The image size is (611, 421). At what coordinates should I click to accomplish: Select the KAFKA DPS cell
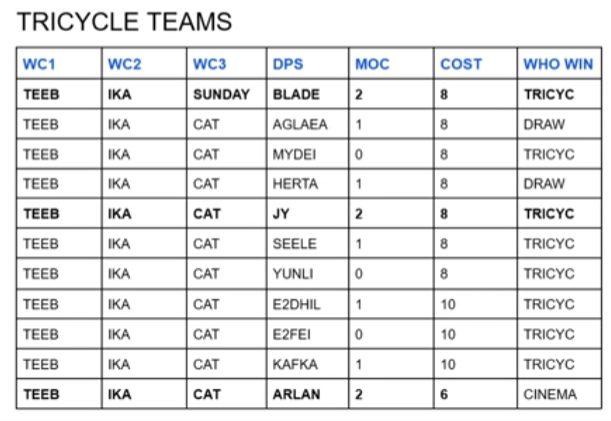[x=308, y=364]
